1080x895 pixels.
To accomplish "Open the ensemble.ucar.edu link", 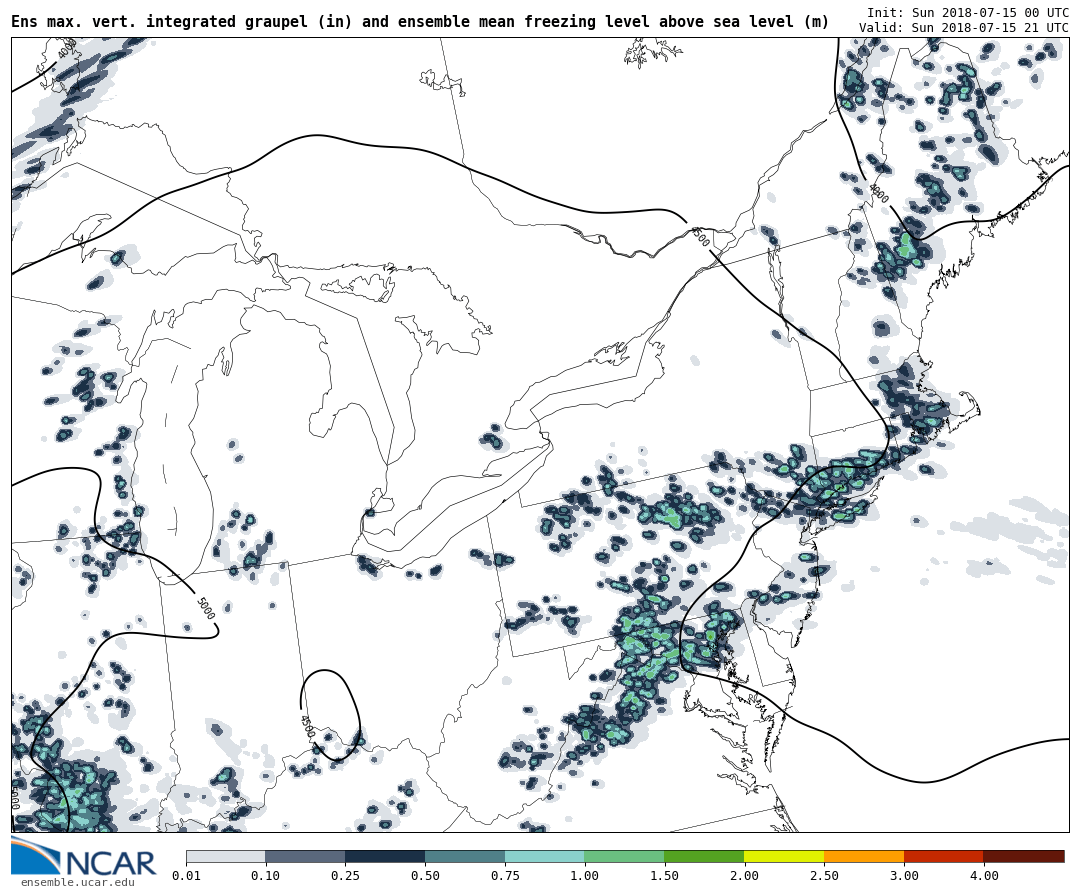I will [77, 883].
